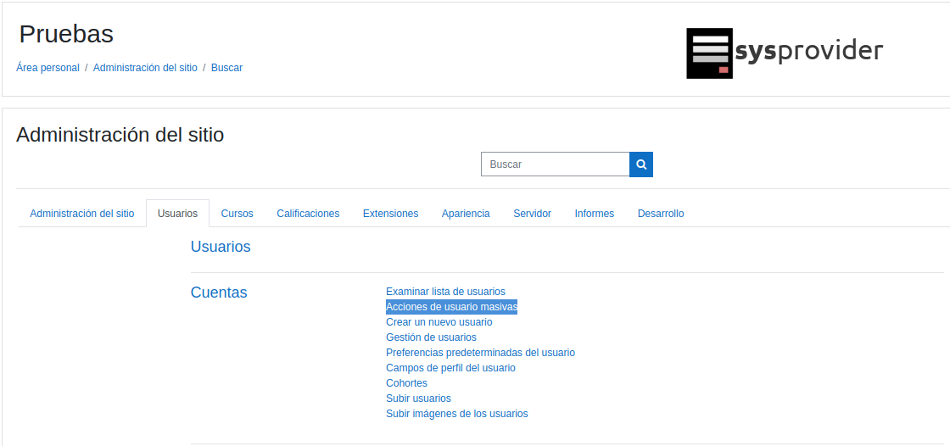The width and height of the screenshot is (950, 446).
Task: Click Crear un nuevo usuario
Action: pos(439,322)
